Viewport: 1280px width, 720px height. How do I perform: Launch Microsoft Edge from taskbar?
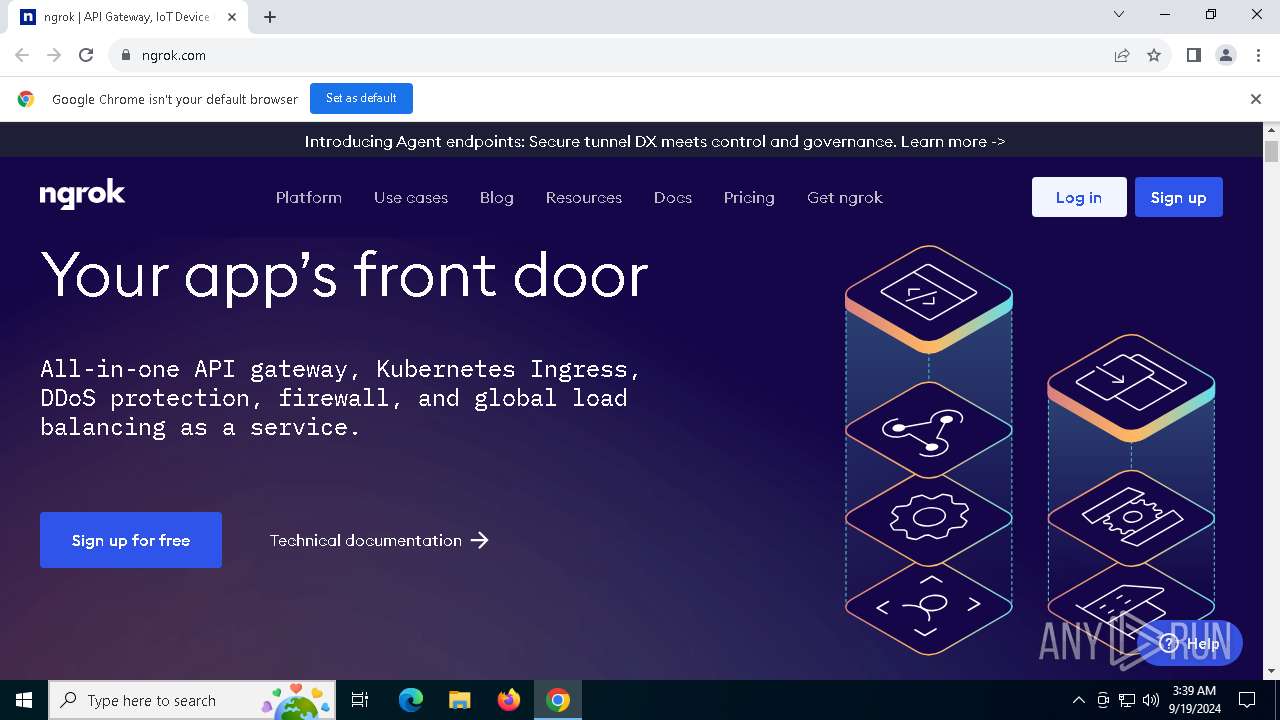[x=411, y=700]
